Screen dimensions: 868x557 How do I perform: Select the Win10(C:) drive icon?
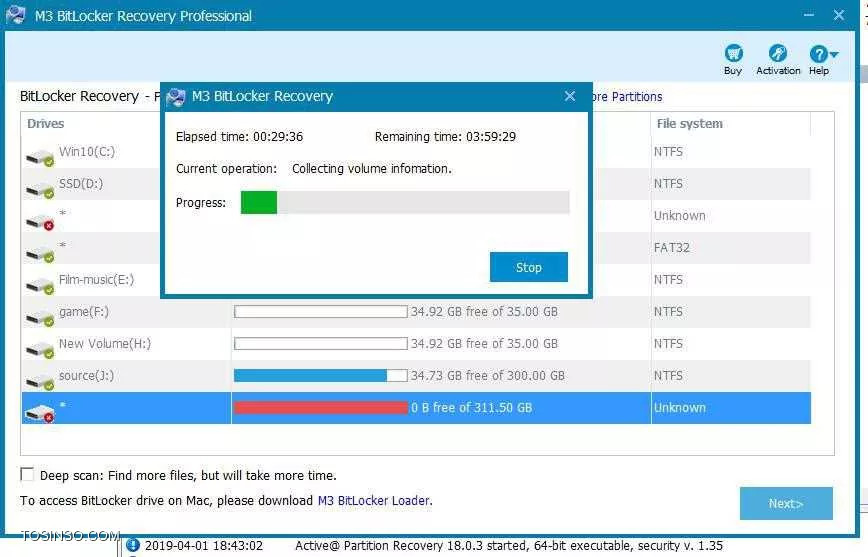(x=40, y=158)
